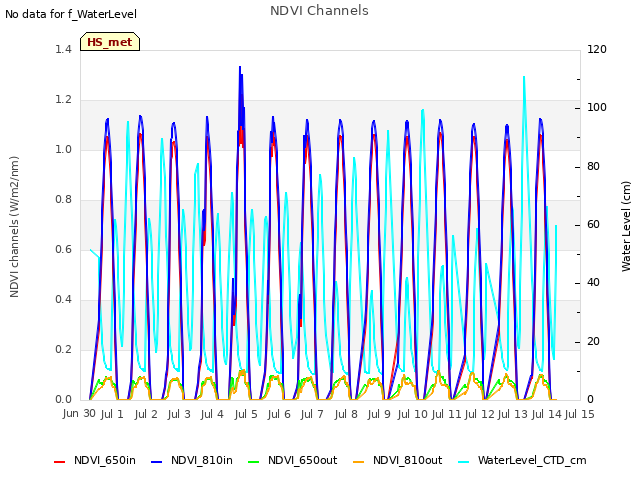Click the green NDVI_650out legend swatch

tap(253, 462)
